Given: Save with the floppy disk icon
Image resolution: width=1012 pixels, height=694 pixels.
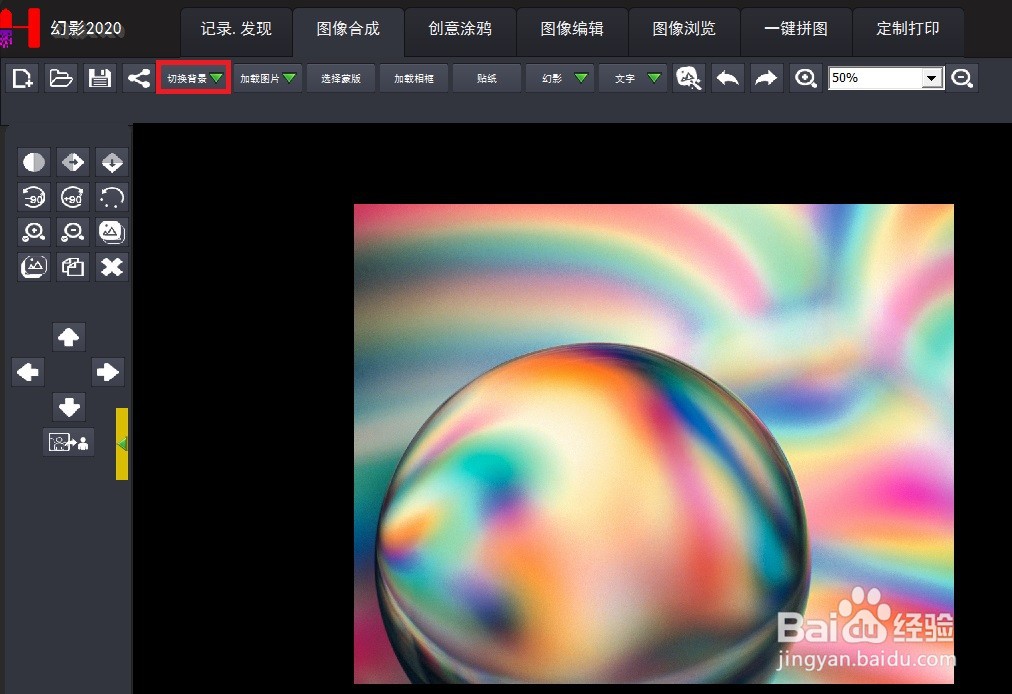Looking at the screenshot, I should coord(99,79).
